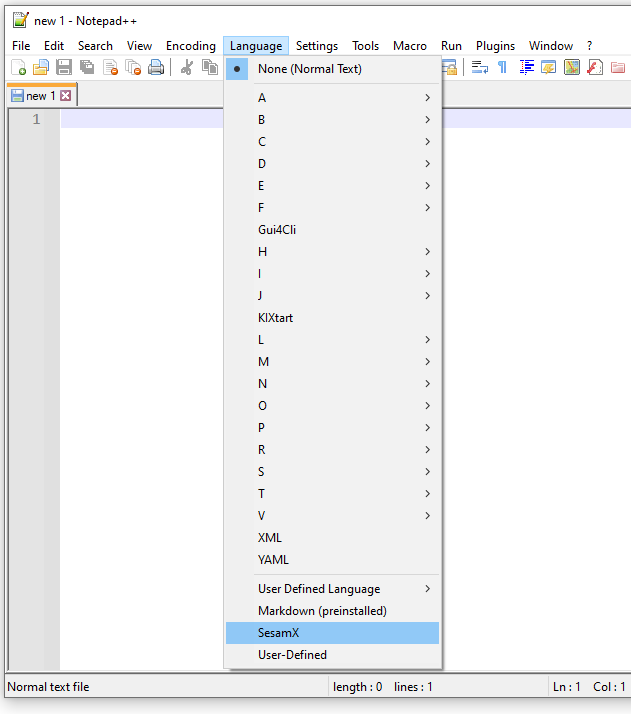The height and width of the screenshot is (714, 631).
Task: Click the Close document toolbar icon
Action: tap(110, 67)
